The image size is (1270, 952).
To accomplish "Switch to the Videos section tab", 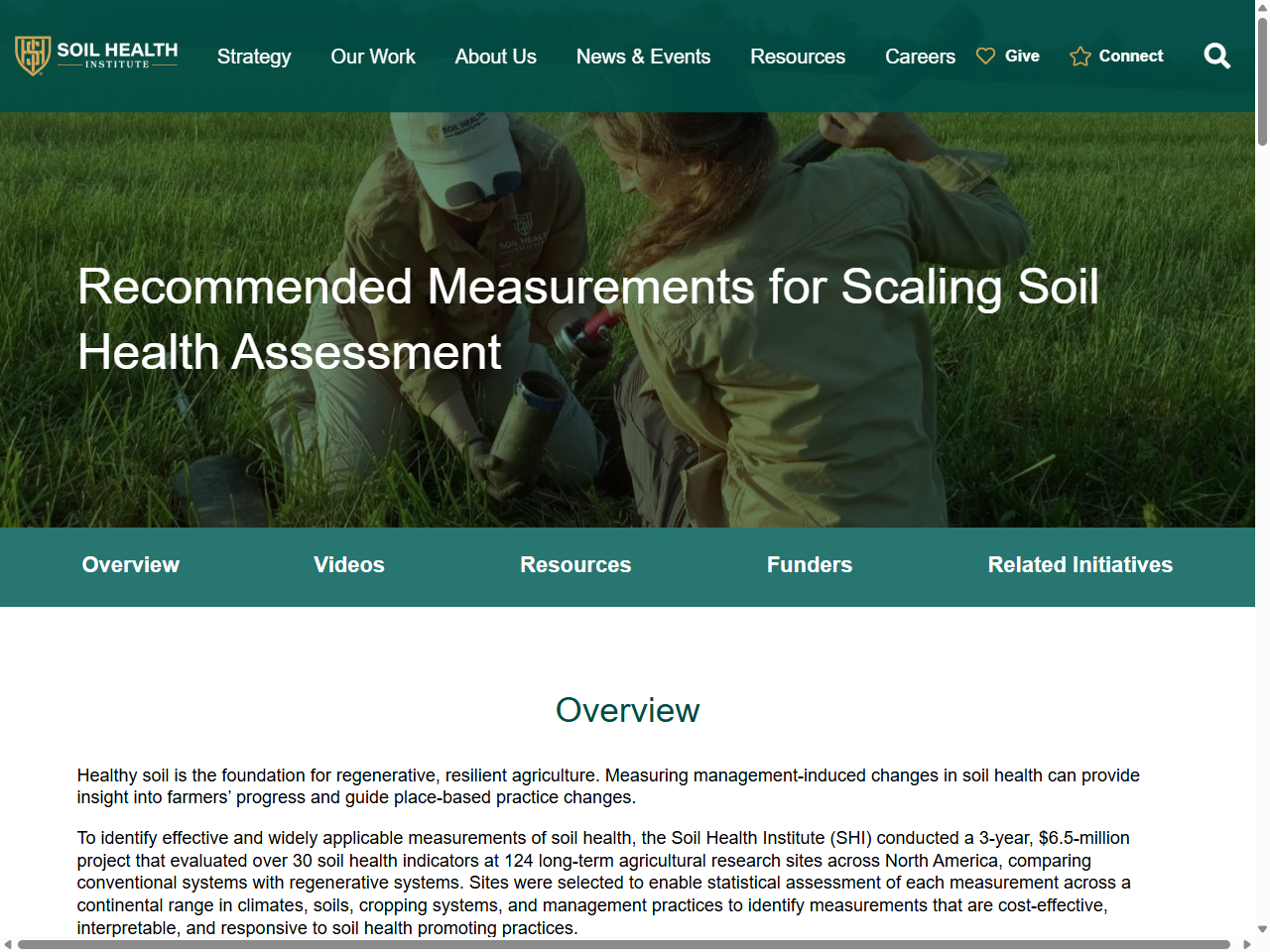I will point(349,565).
